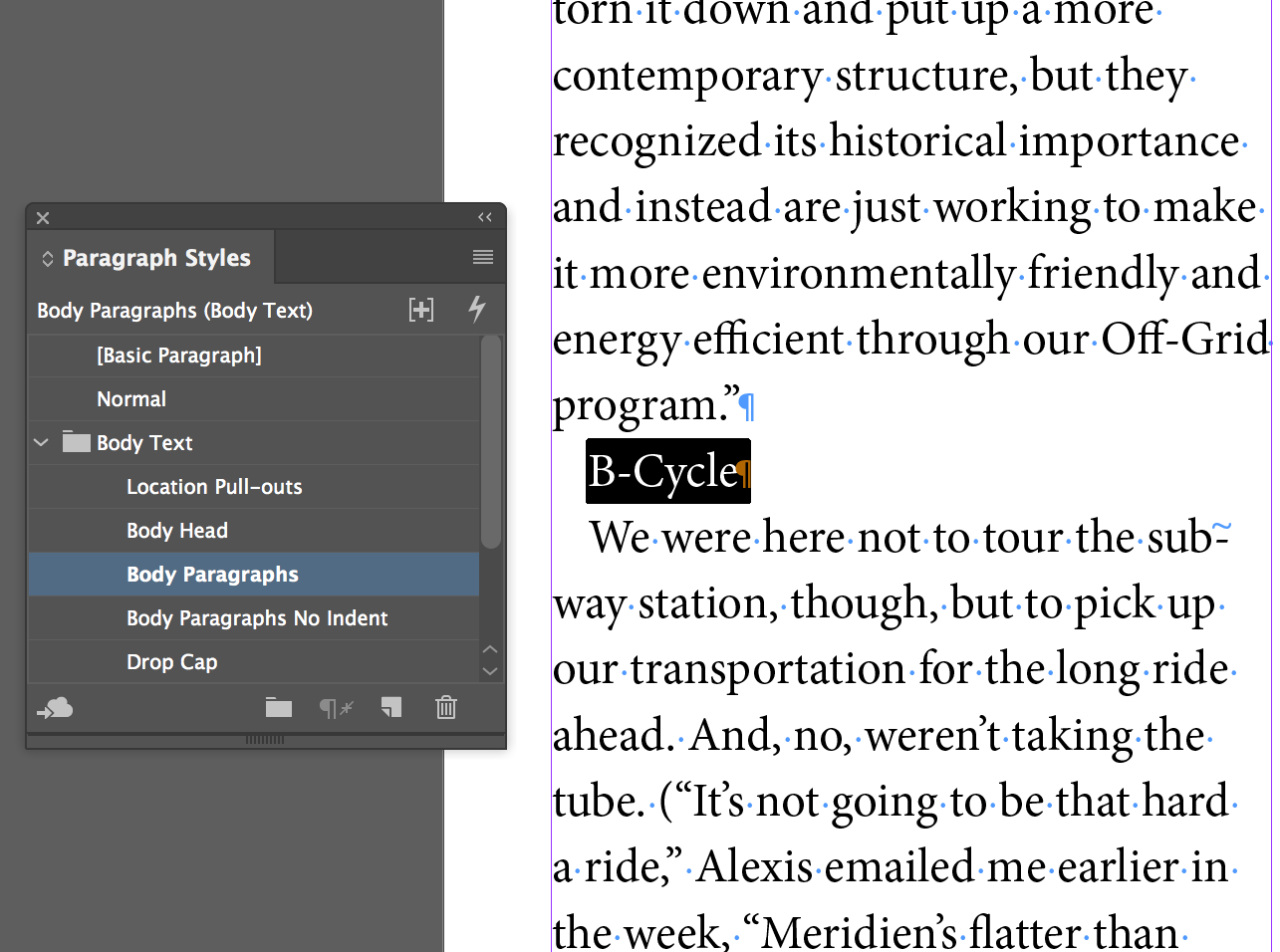
Task: Click the Create New Style Group folder icon
Action: pyautogui.click(x=279, y=708)
